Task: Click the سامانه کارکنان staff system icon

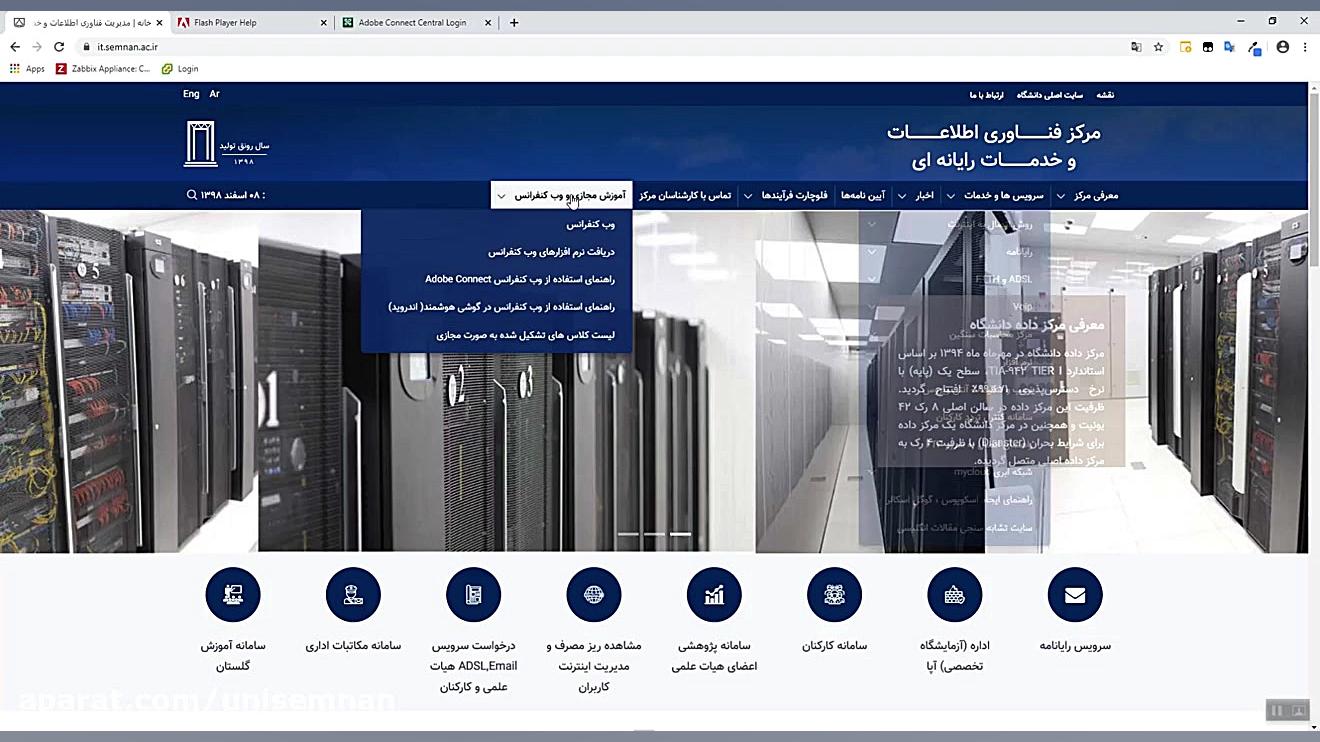Action: pyautogui.click(x=834, y=594)
